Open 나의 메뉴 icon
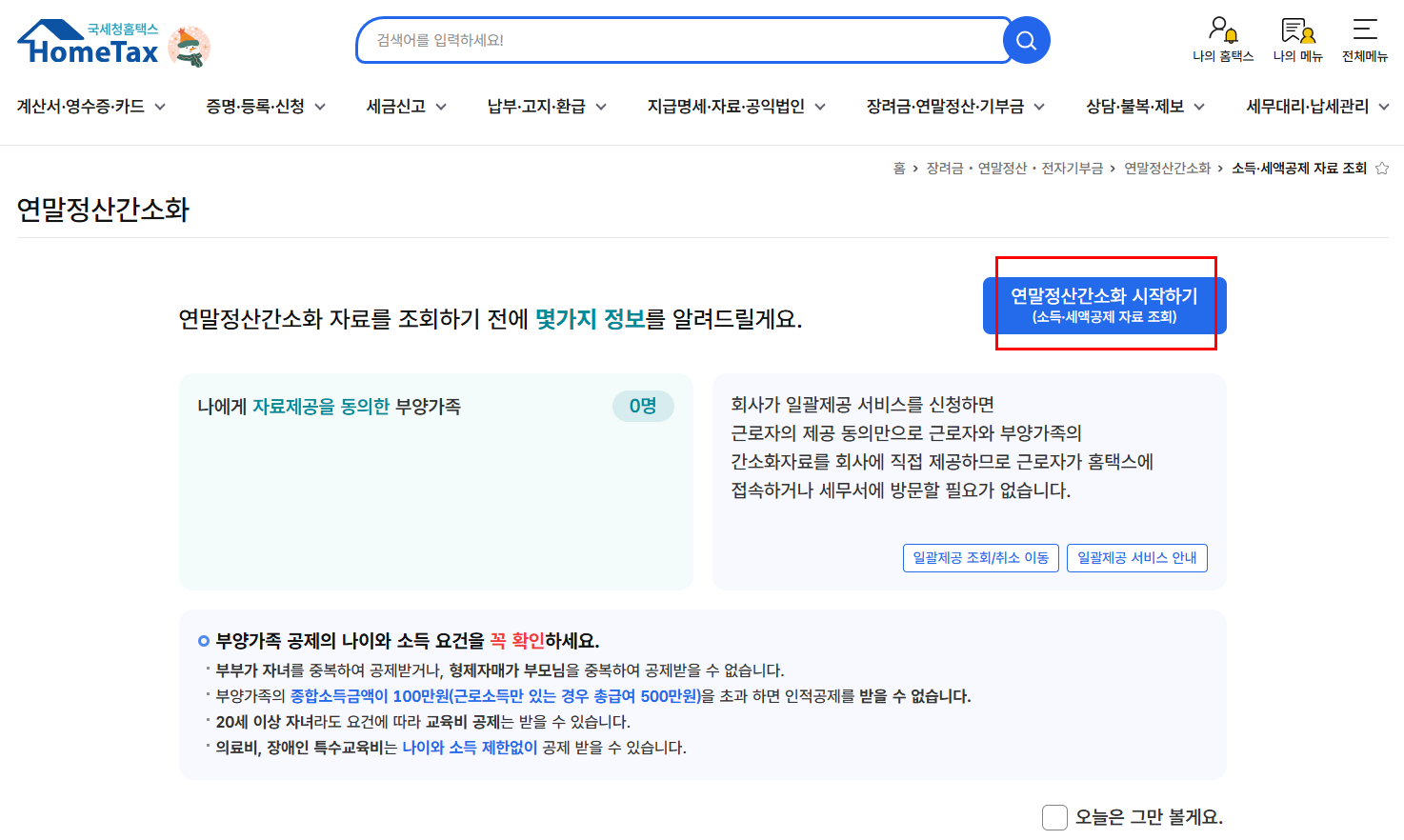 (1297, 40)
